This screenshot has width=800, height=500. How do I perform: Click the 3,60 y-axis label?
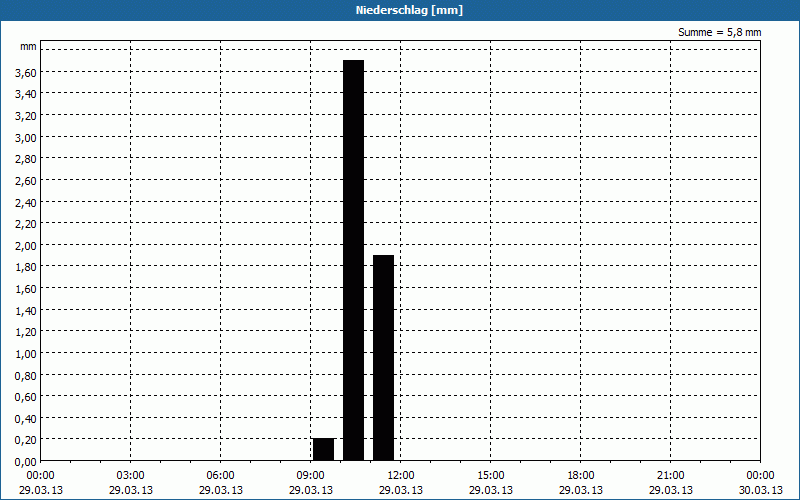(x=26, y=73)
